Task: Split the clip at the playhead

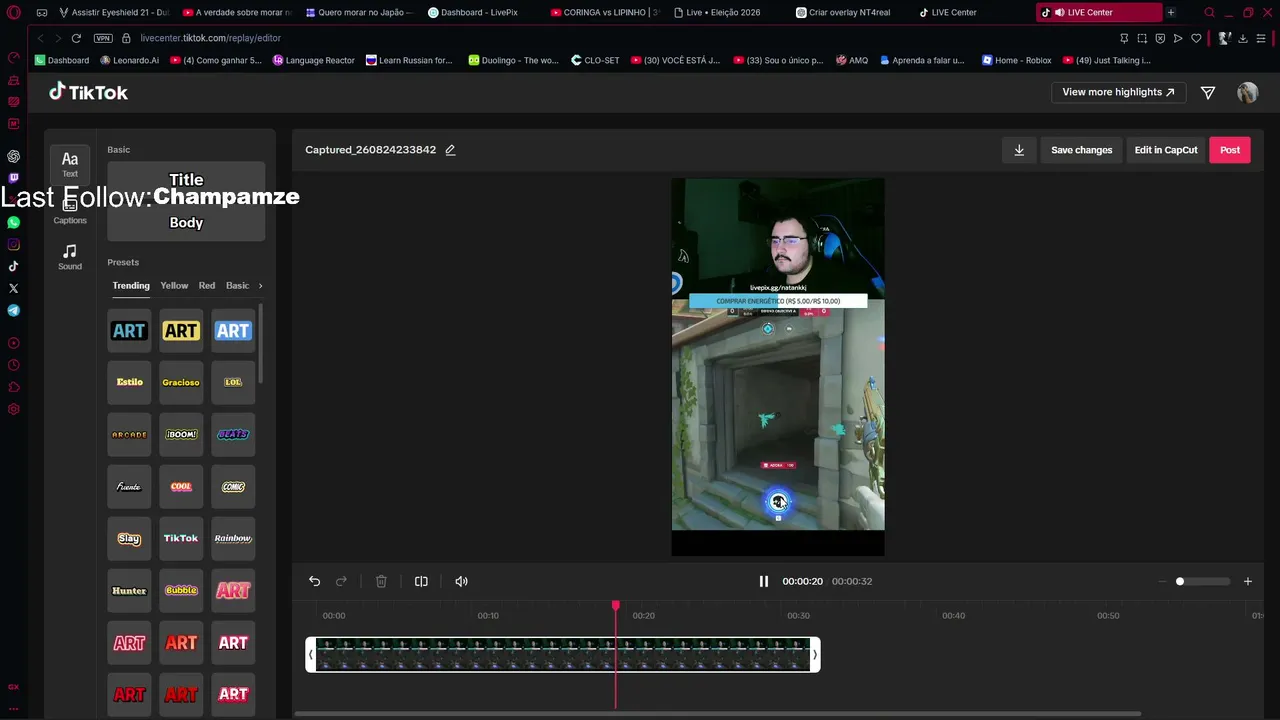Action: (x=421, y=581)
